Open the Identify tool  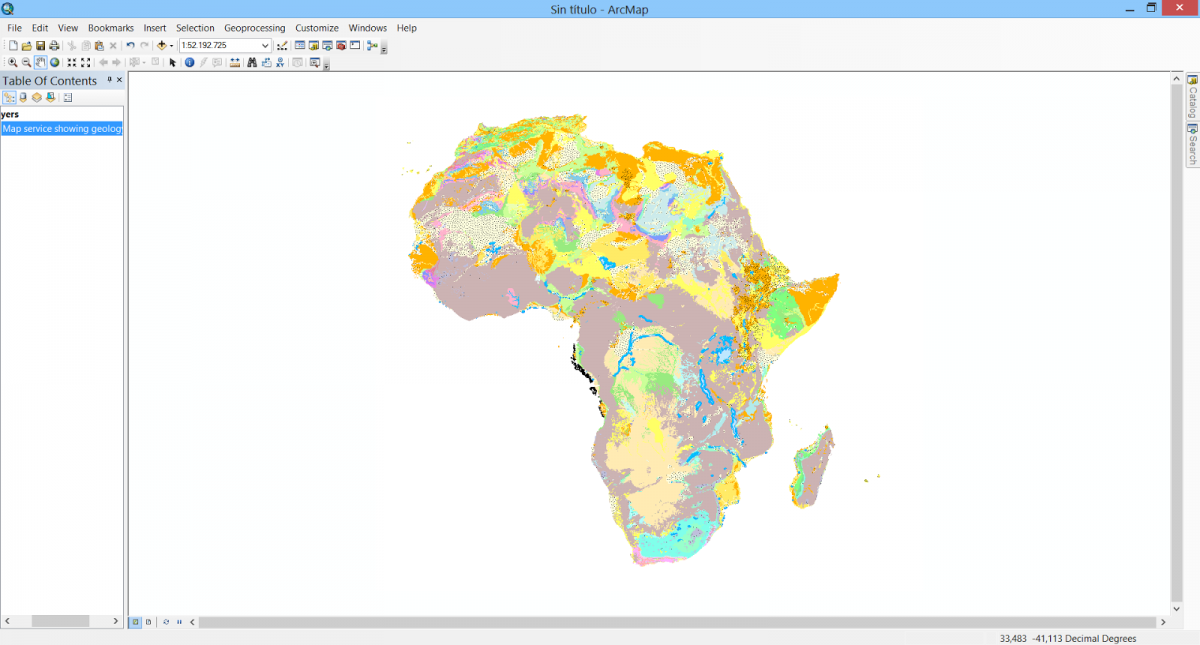pyautogui.click(x=189, y=62)
